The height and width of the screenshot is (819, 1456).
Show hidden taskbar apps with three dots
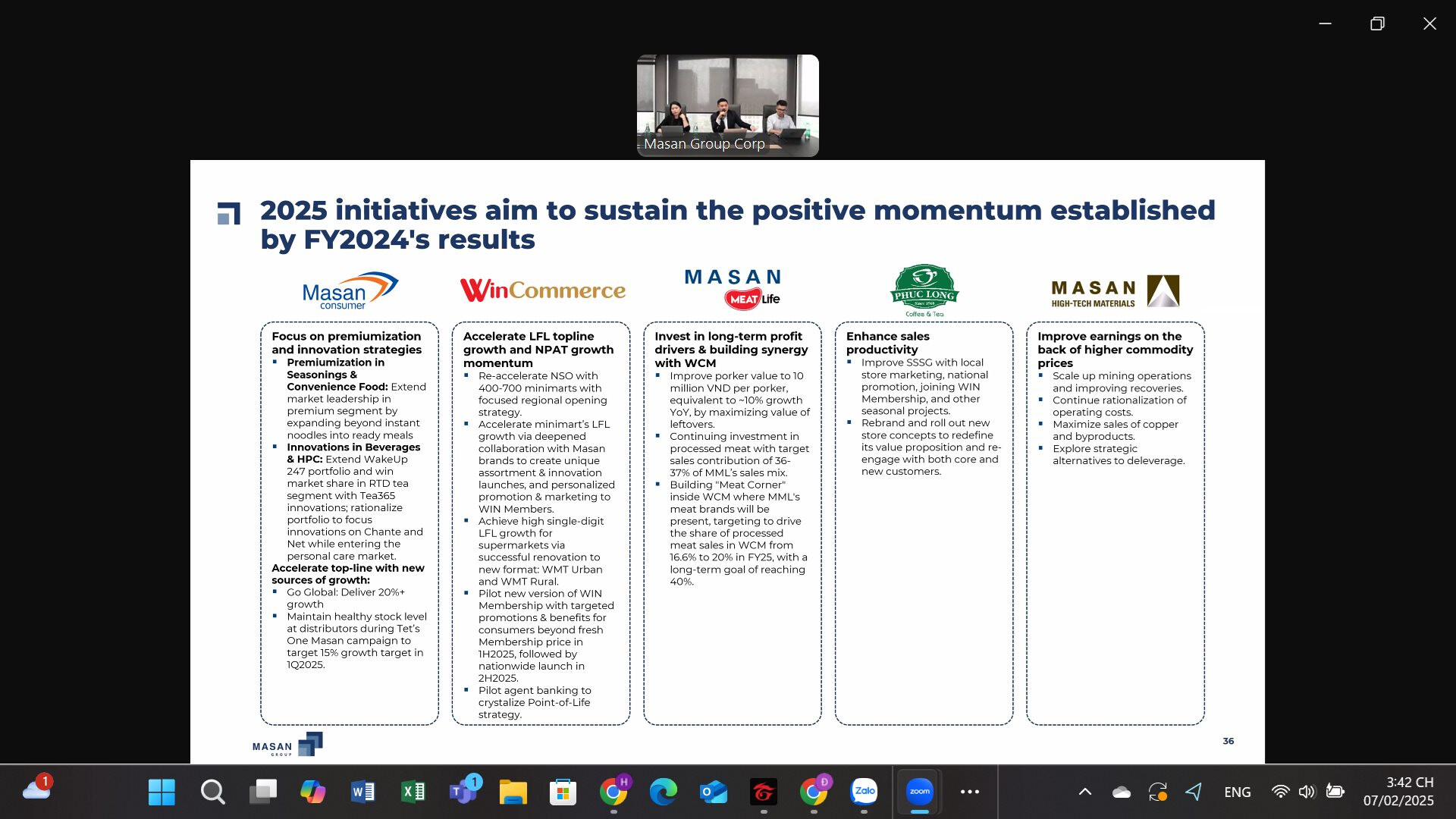click(x=970, y=792)
